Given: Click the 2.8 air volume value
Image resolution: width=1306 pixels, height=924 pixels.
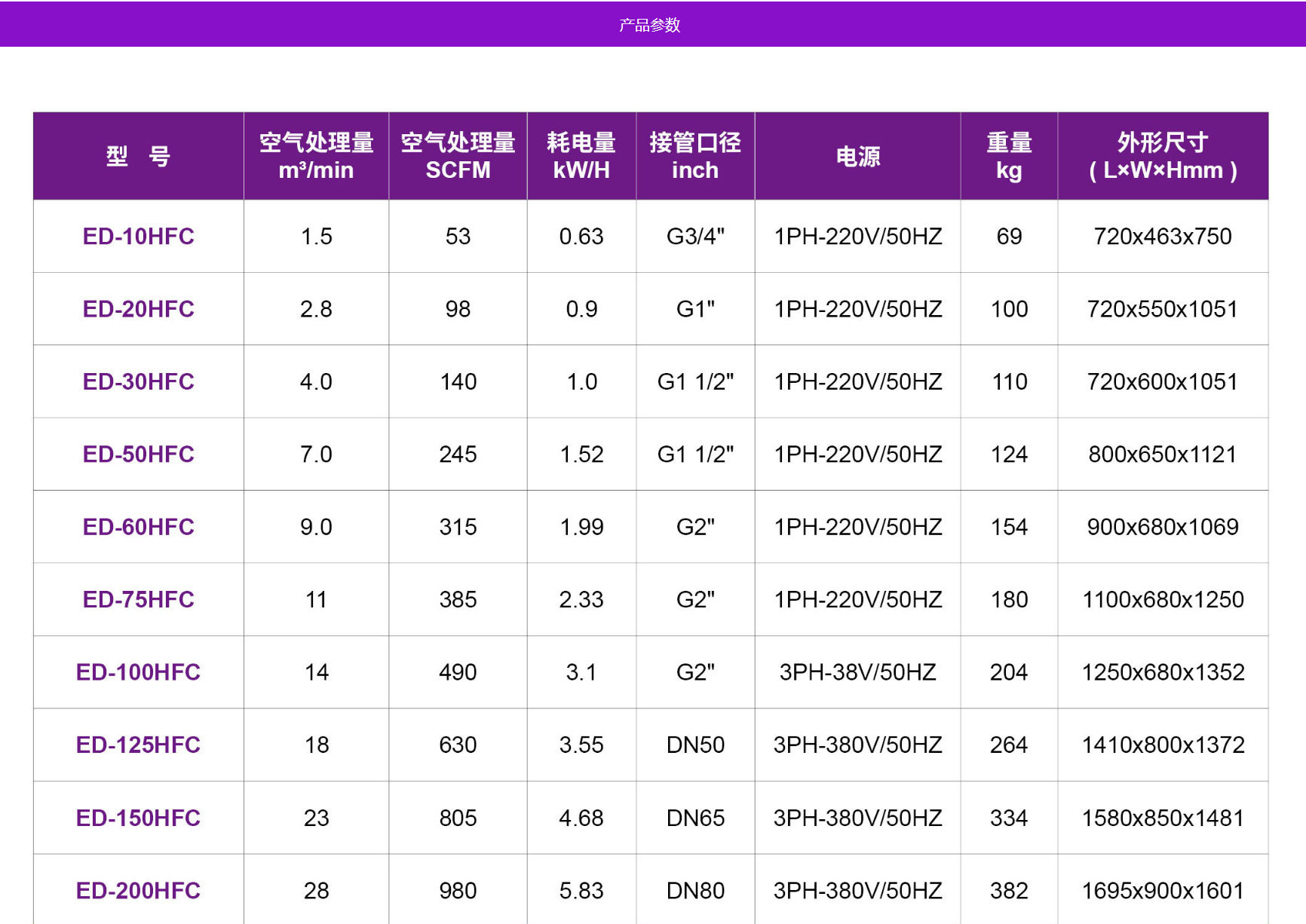Looking at the screenshot, I should point(316,309).
